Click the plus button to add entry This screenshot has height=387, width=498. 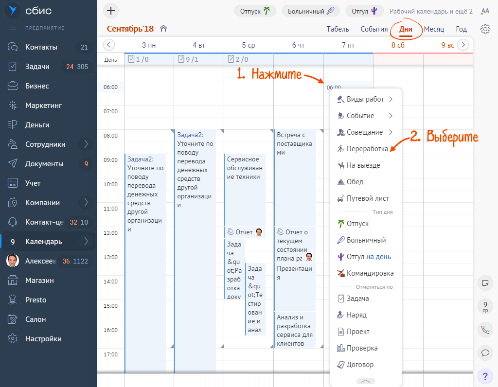coord(111,11)
